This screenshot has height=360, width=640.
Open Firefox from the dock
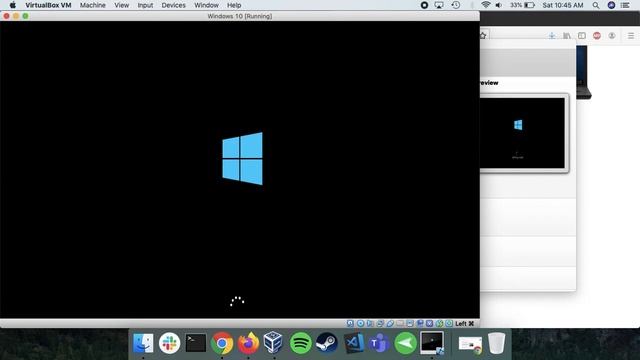tap(248, 343)
